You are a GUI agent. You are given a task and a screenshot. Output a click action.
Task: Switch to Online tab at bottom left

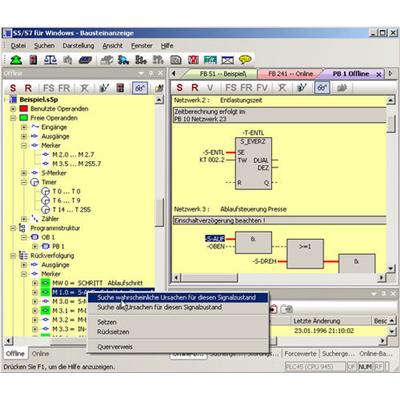[40, 354]
